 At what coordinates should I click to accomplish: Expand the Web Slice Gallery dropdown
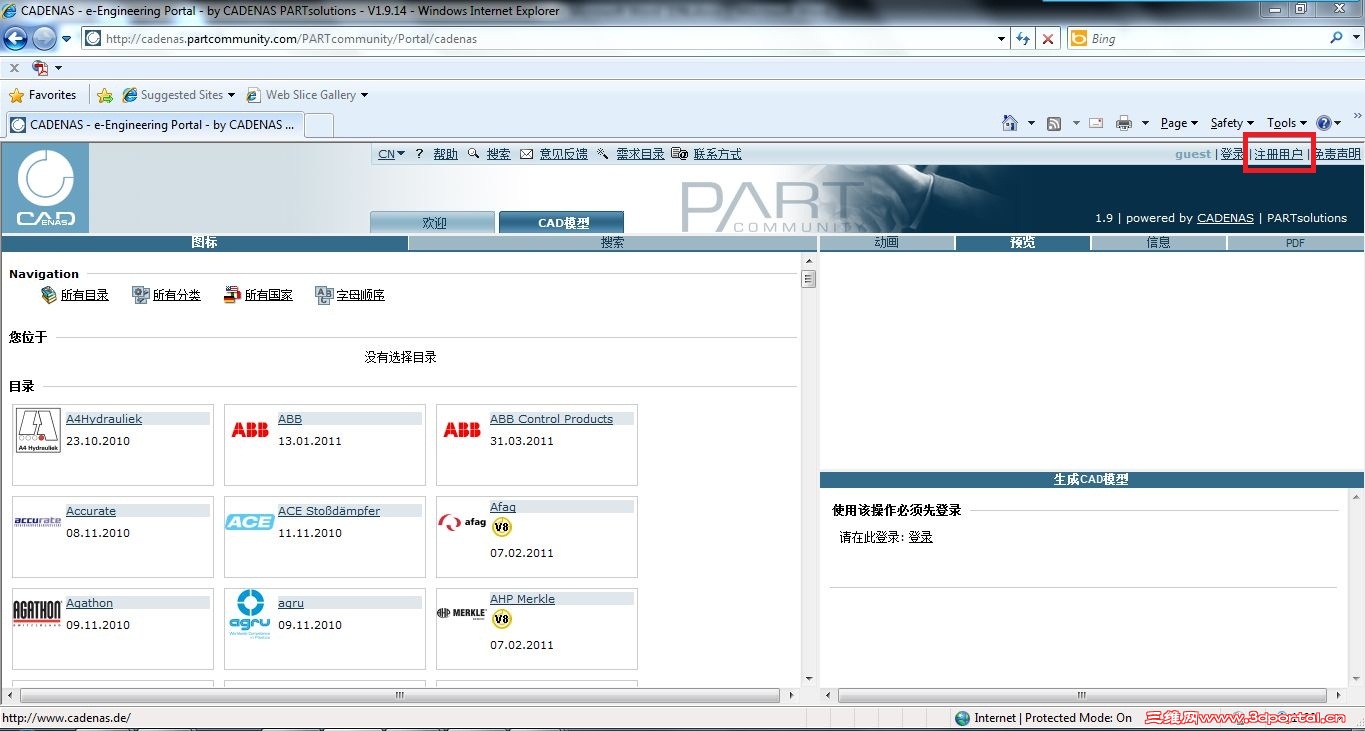pos(364,95)
